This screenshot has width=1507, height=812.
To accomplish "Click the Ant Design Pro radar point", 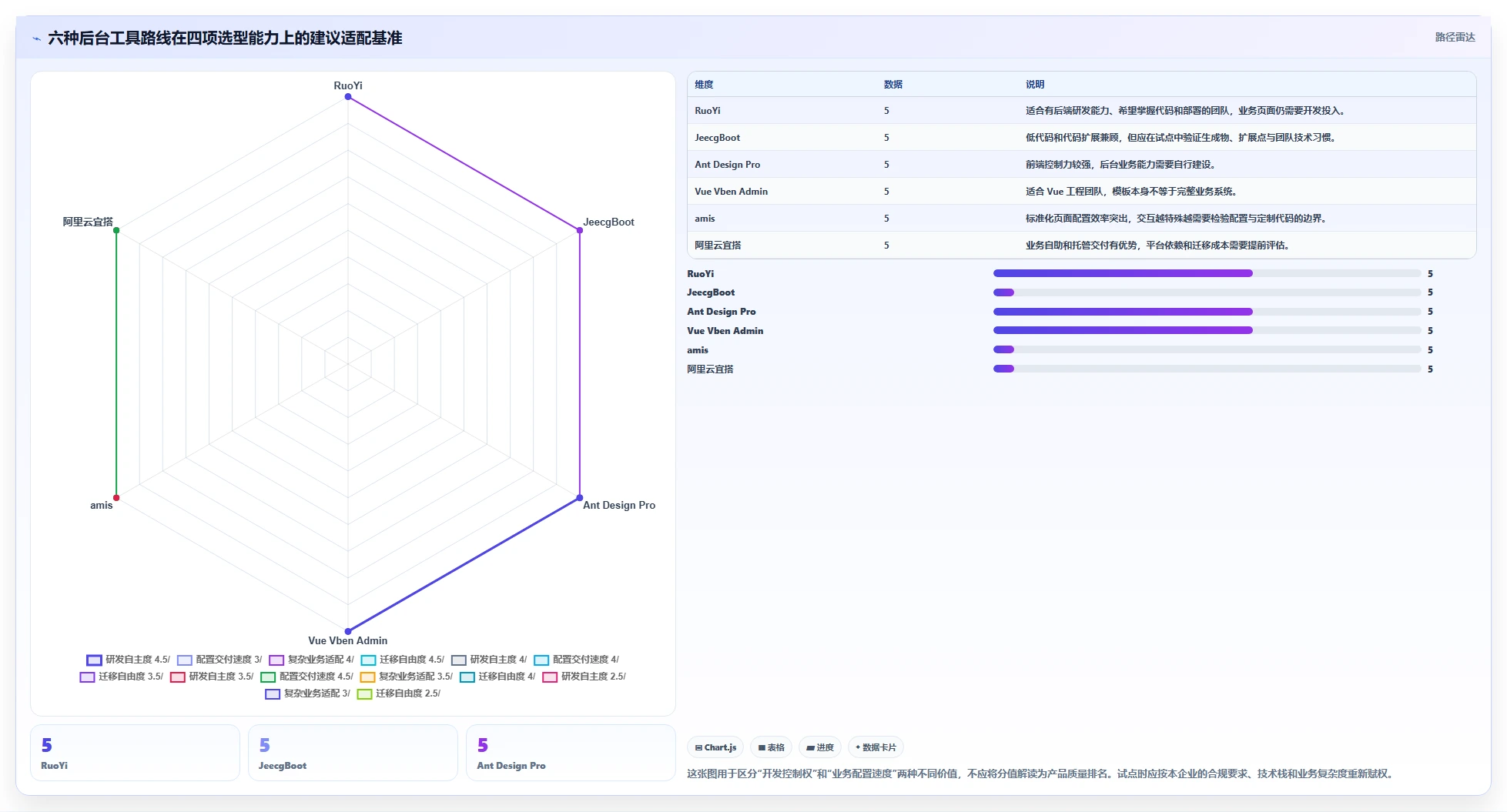I will point(580,498).
